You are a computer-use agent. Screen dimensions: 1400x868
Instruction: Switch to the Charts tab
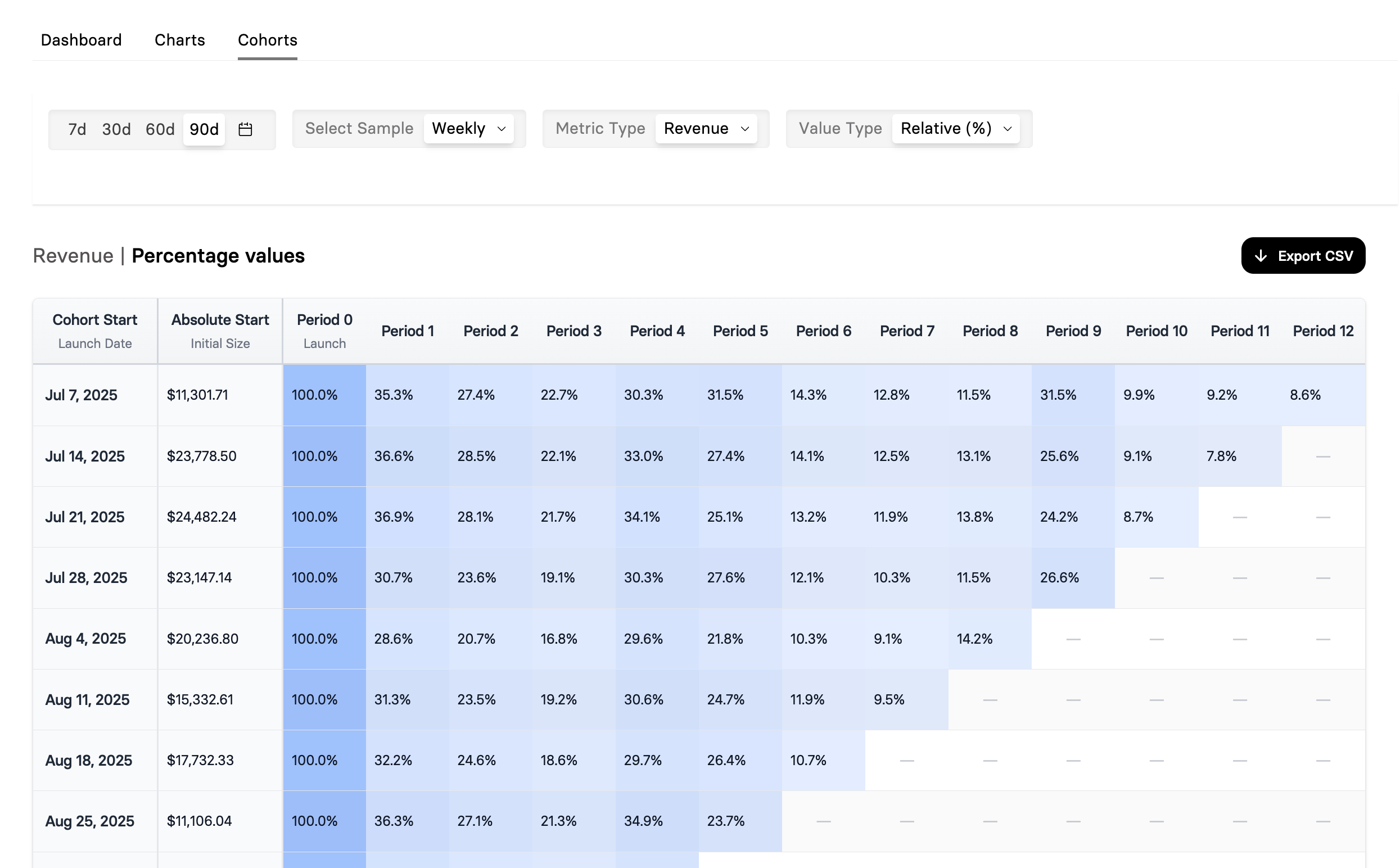(x=180, y=40)
